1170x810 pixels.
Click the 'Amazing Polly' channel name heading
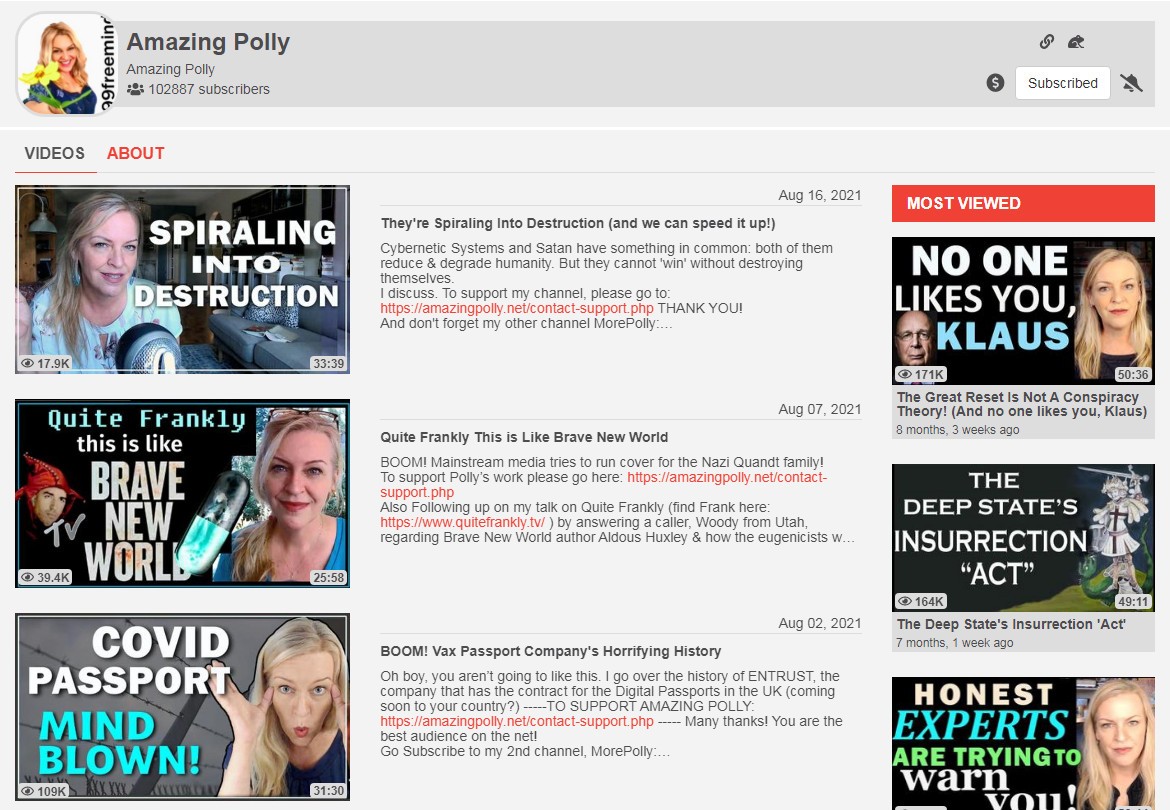coord(208,42)
